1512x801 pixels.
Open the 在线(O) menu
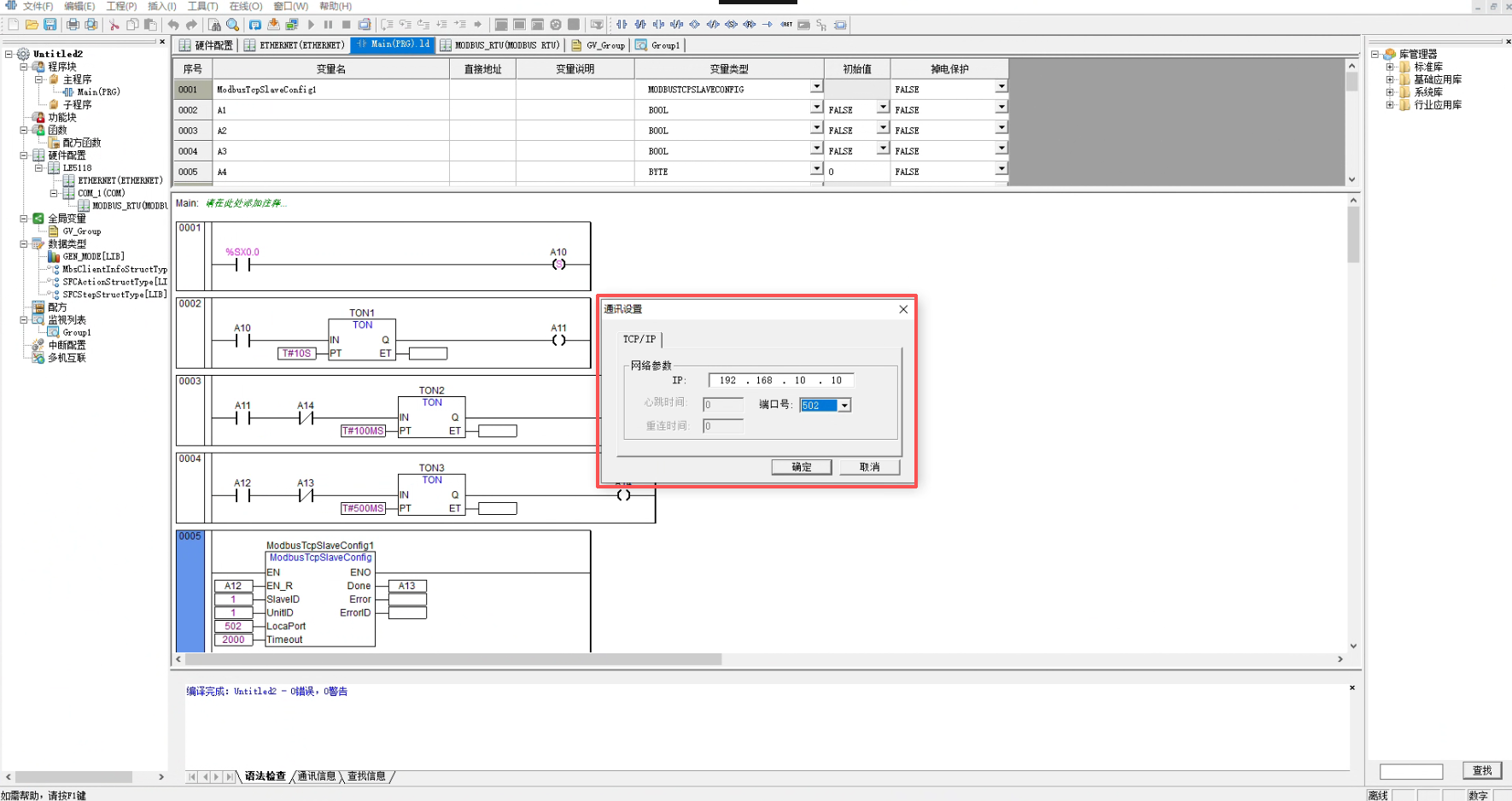[245, 6]
